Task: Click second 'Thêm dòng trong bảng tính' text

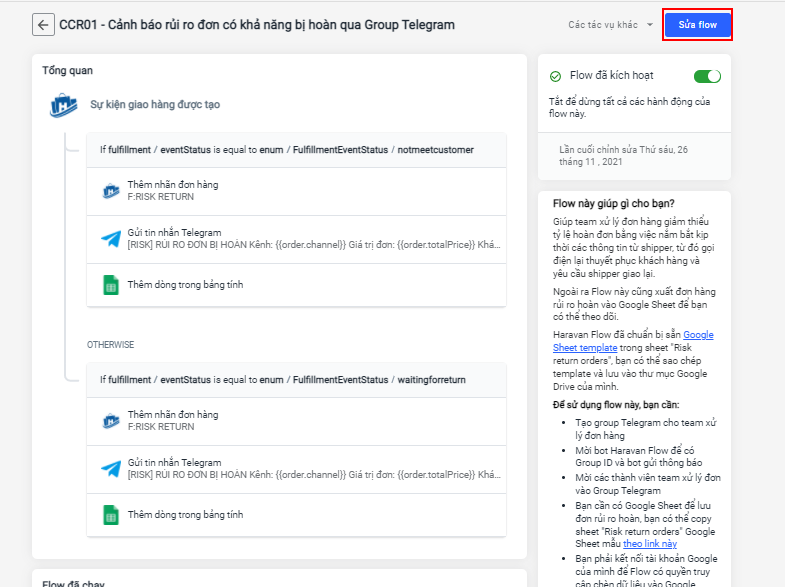Action: point(185,515)
